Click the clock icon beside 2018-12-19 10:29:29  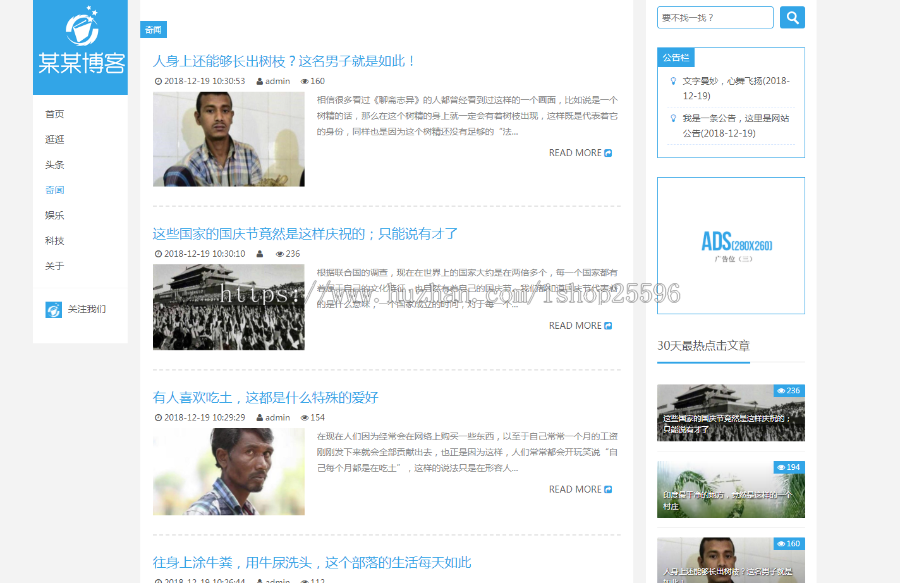click(x=158, y=418)
